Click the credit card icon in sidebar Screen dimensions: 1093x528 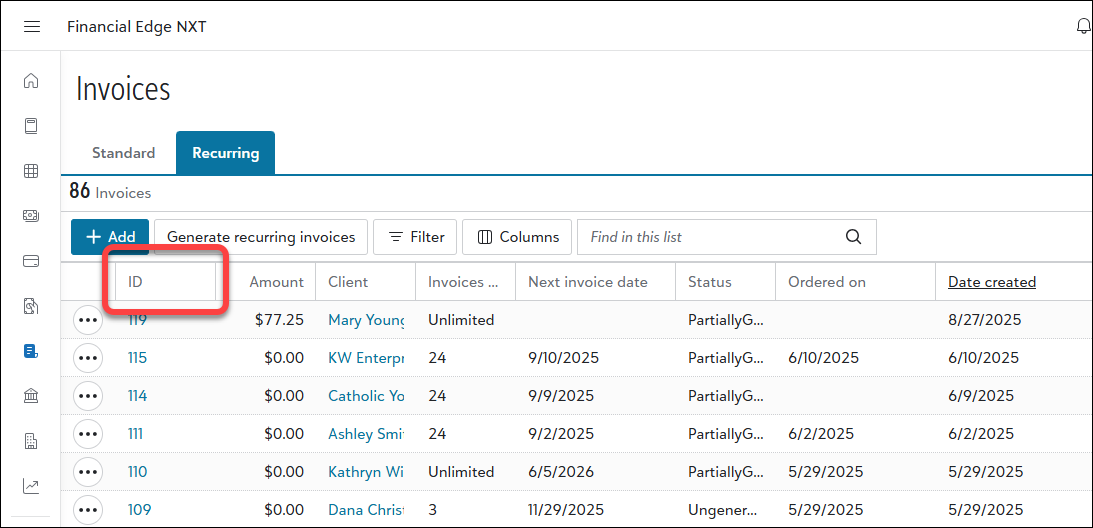(x=31, y=261)
